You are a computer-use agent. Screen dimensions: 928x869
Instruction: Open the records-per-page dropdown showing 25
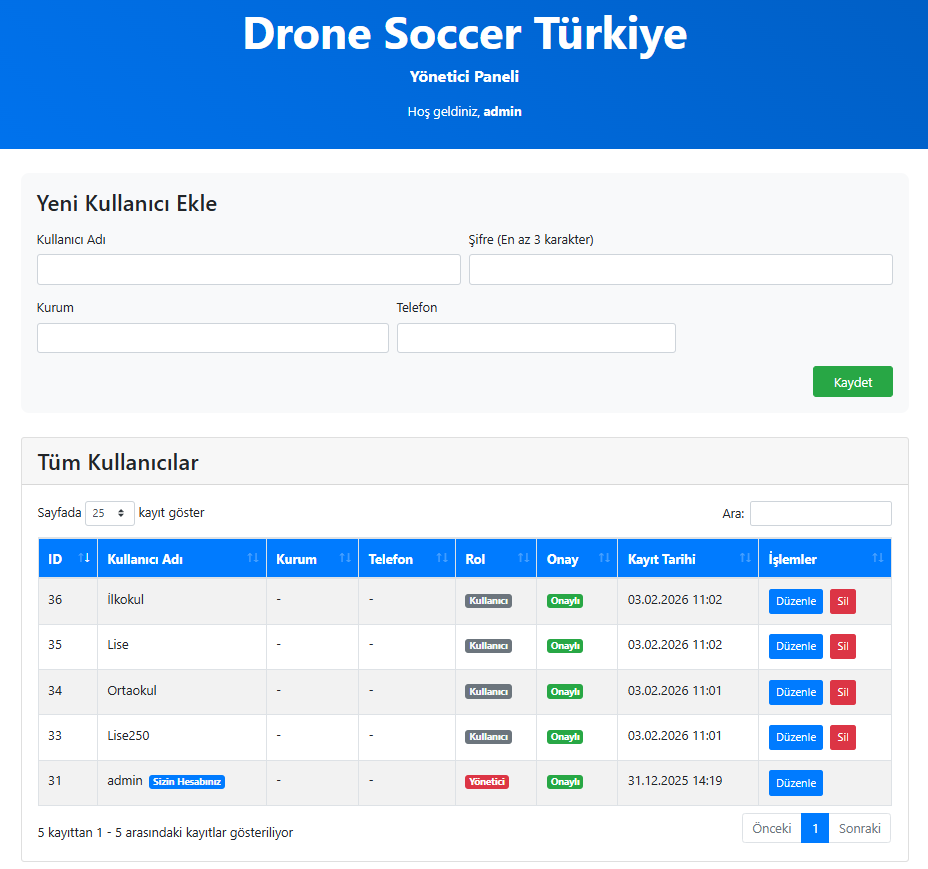click(x=109, y=512)
